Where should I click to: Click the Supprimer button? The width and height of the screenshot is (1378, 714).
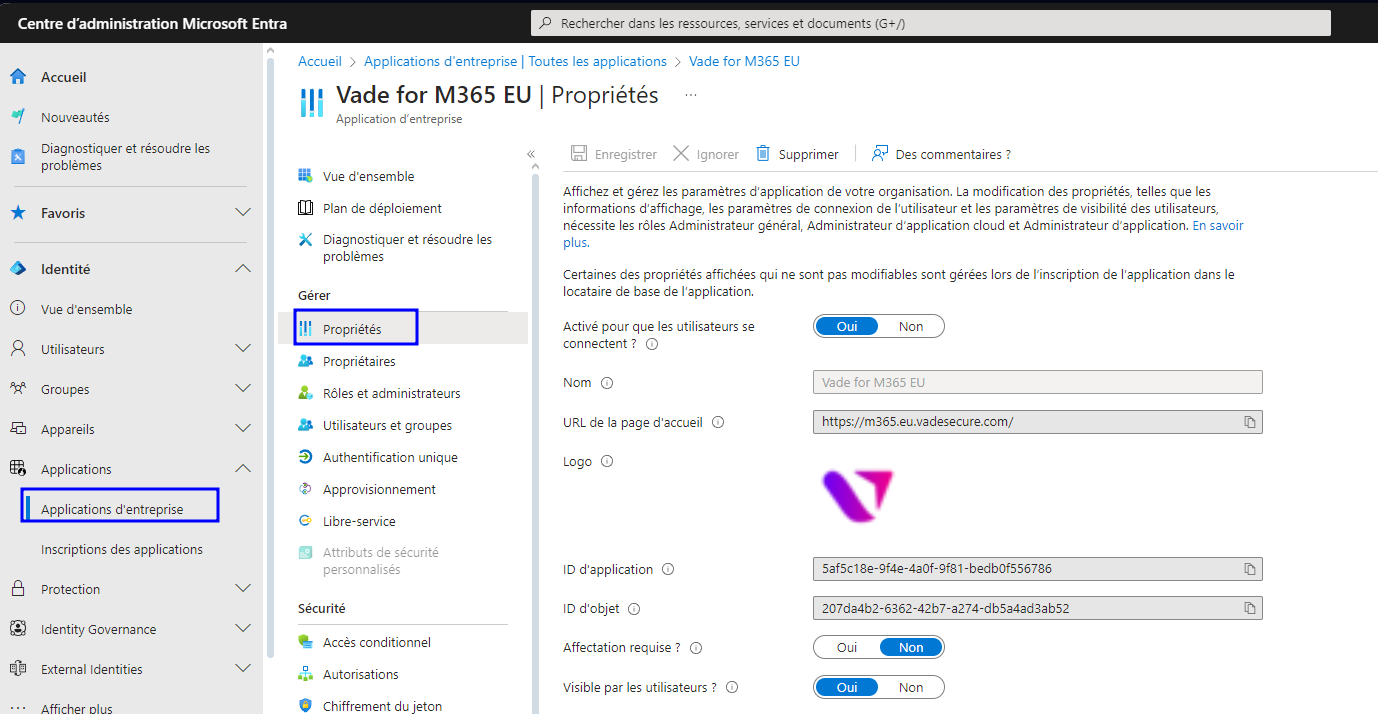(x=797, y=154)
